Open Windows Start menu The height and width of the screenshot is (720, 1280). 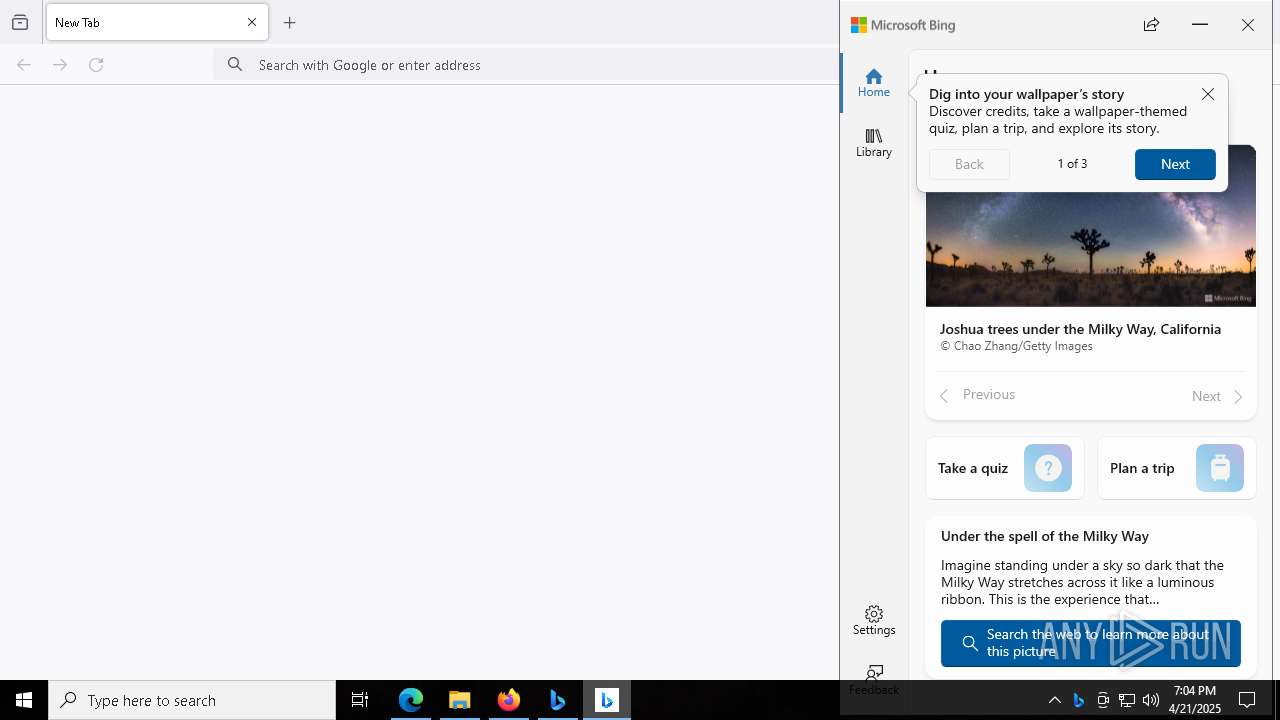24,700
